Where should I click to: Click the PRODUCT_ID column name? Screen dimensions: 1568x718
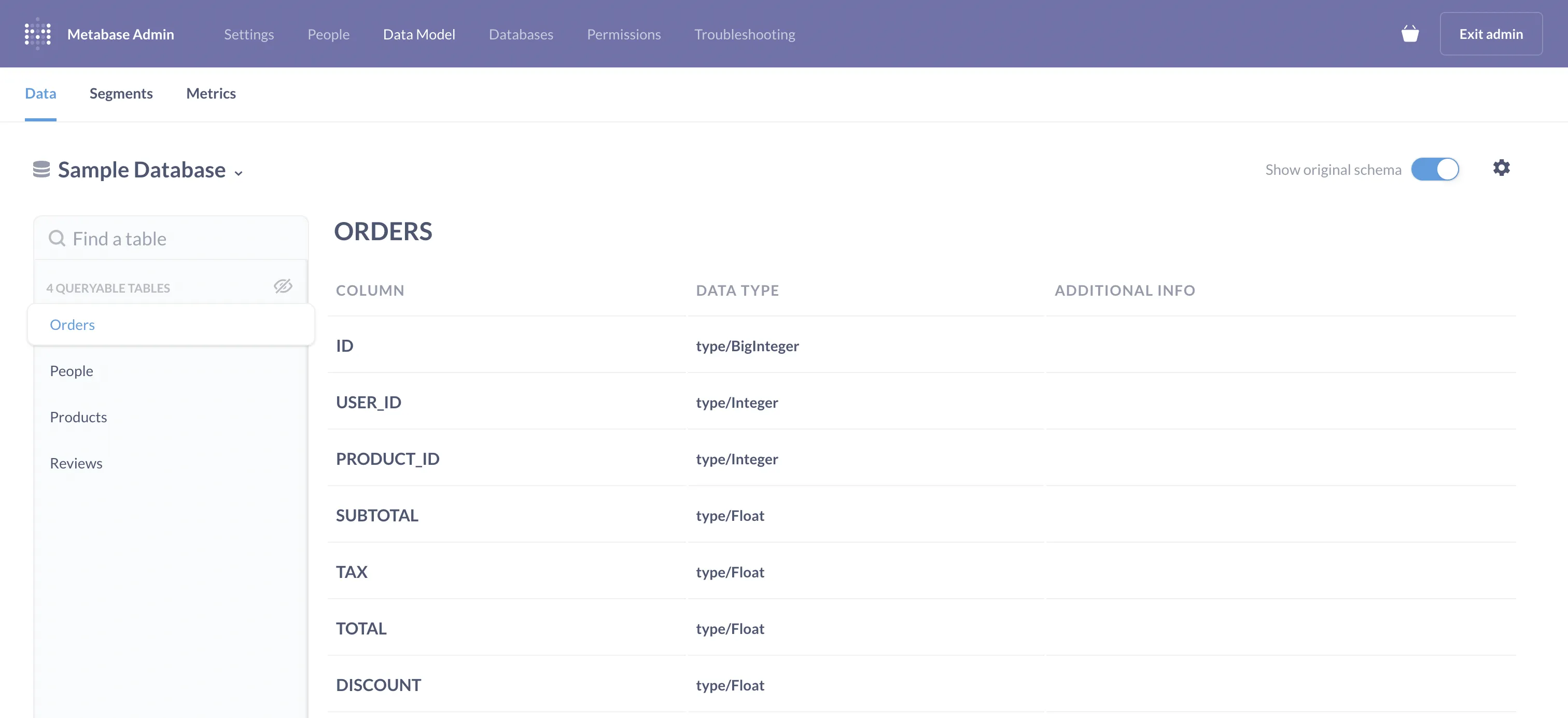click(x=388, y=459)
